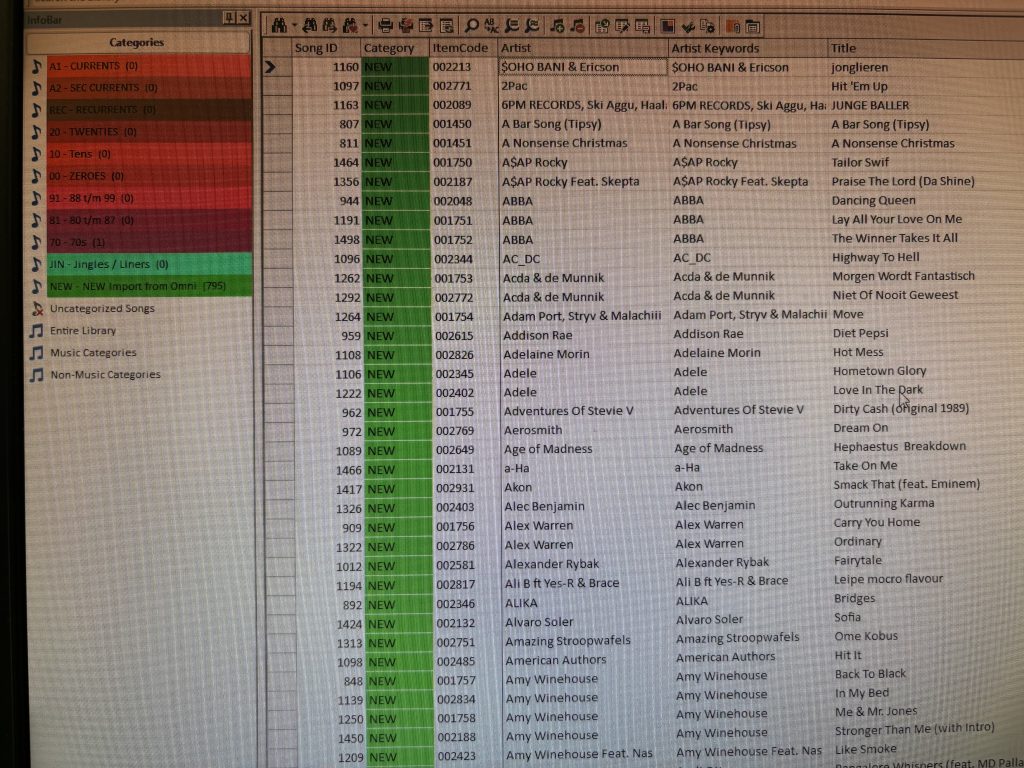
Task: Select JIN - Jingles / Liners category
Action: tap(149, 264)
